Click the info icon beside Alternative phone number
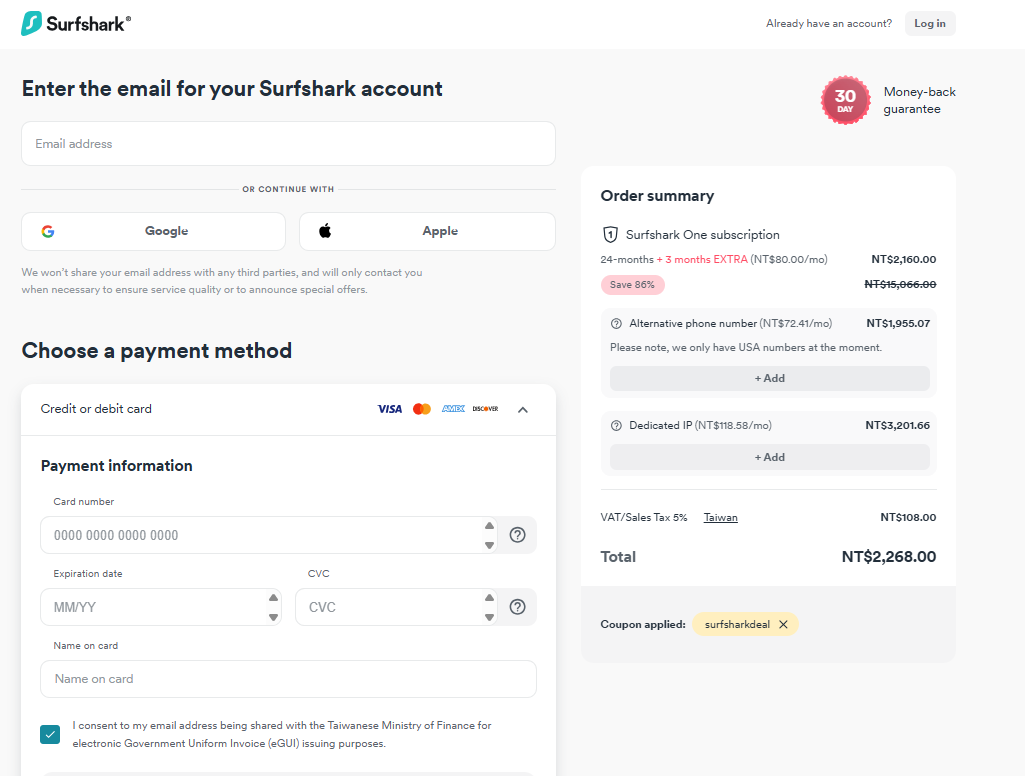 click(616, 324)
